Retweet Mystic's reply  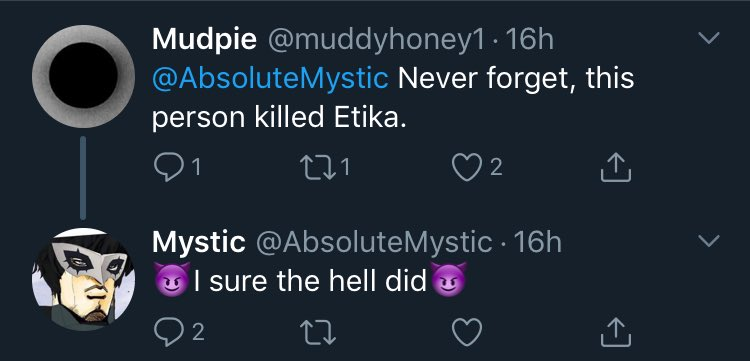318,333
